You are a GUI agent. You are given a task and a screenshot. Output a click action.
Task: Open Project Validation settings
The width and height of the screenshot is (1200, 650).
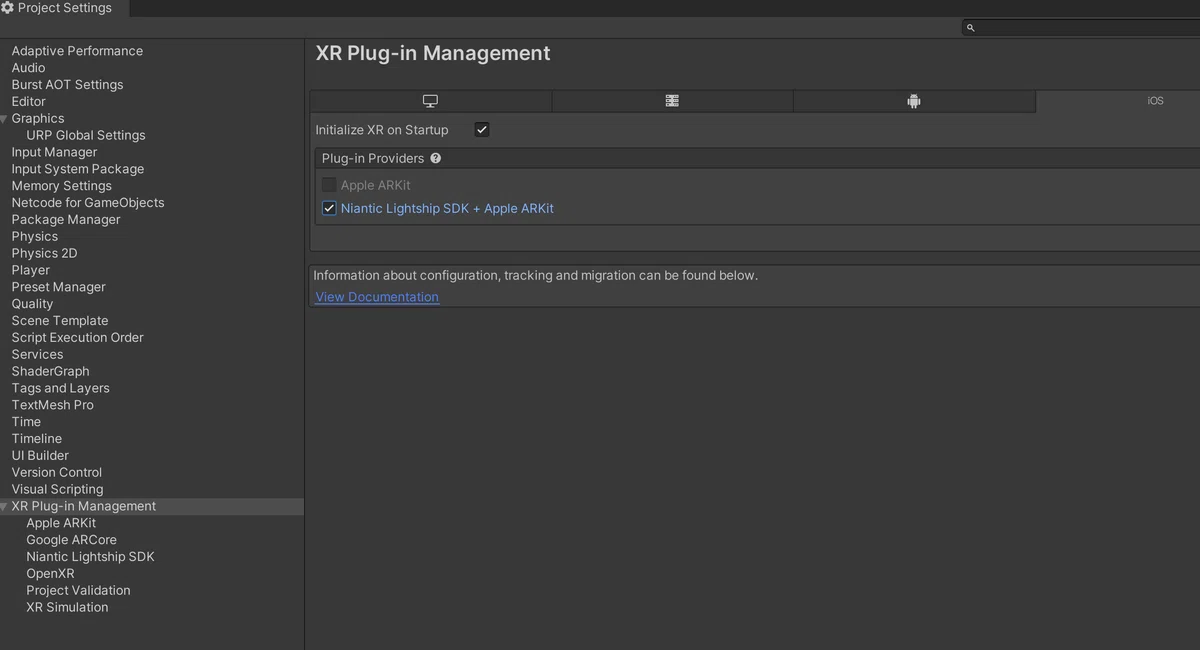[x=78, y=591]
